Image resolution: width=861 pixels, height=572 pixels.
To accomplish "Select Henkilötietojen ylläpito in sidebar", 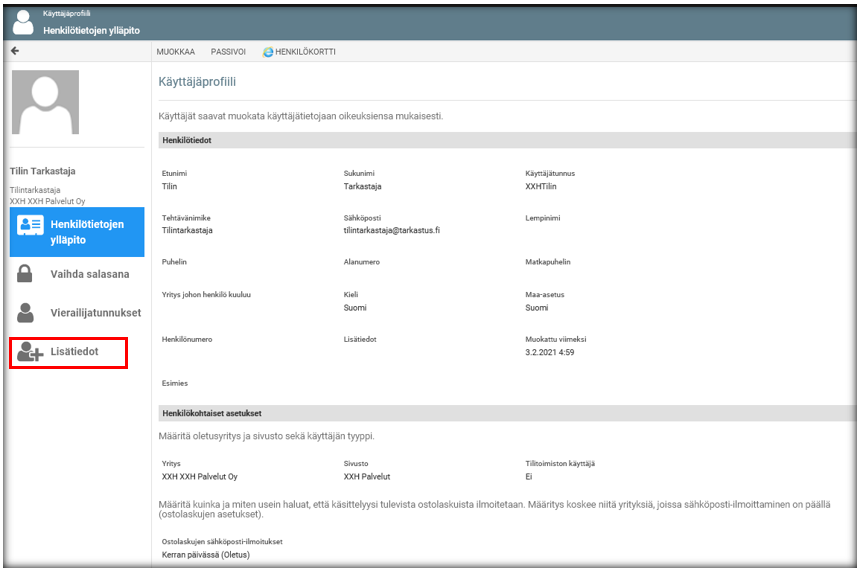I will [x=87, y=231].
